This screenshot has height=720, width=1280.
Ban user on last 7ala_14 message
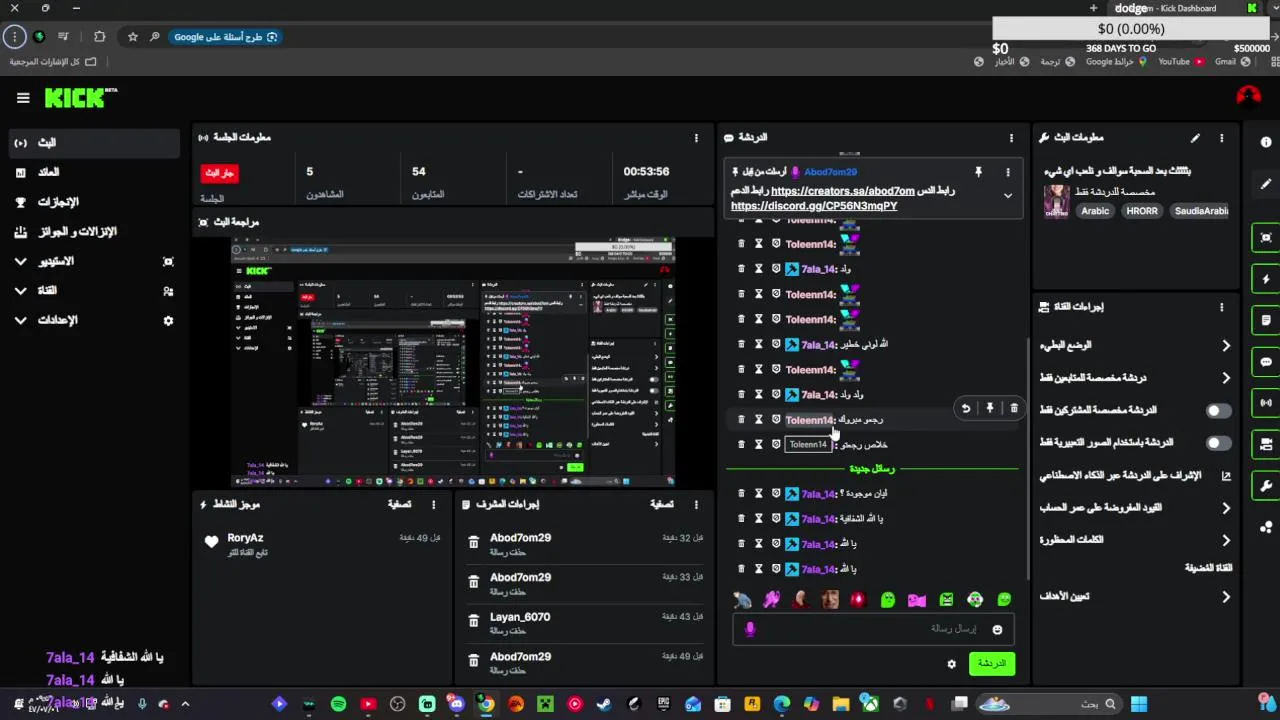point(775,569)
